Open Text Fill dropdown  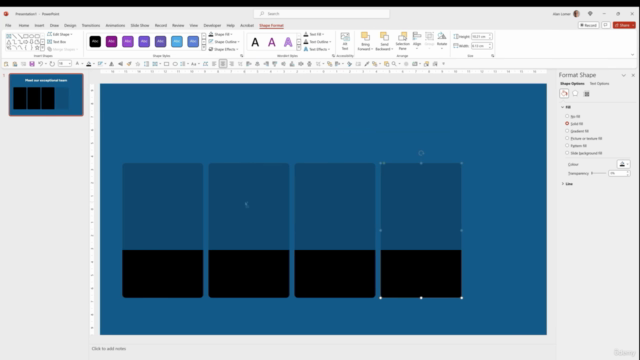[313, 34]
